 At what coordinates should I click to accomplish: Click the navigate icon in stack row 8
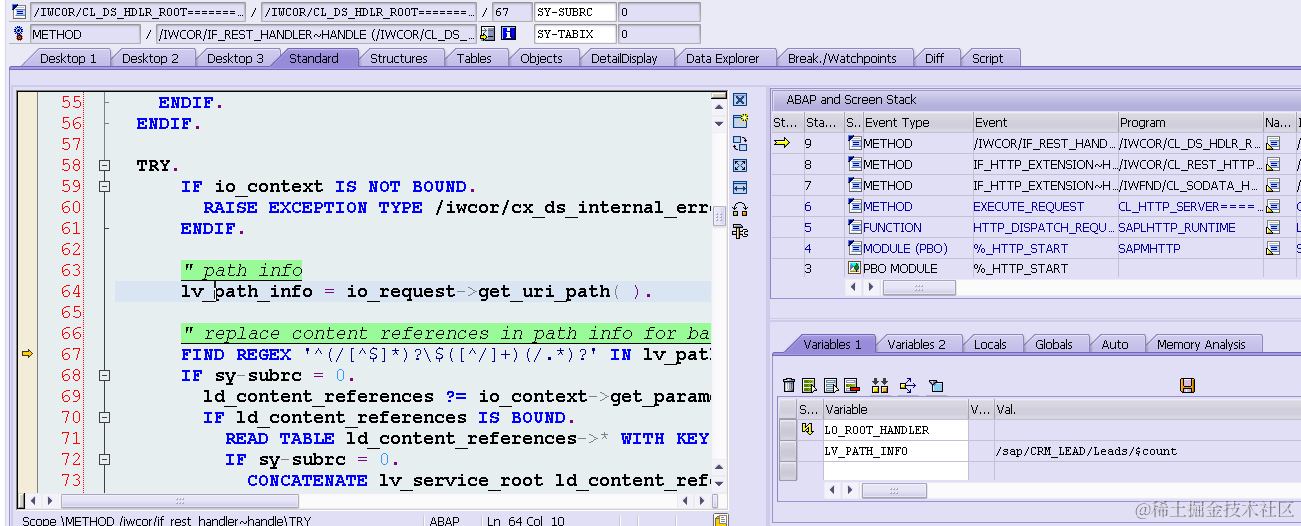coord(1273,165)
